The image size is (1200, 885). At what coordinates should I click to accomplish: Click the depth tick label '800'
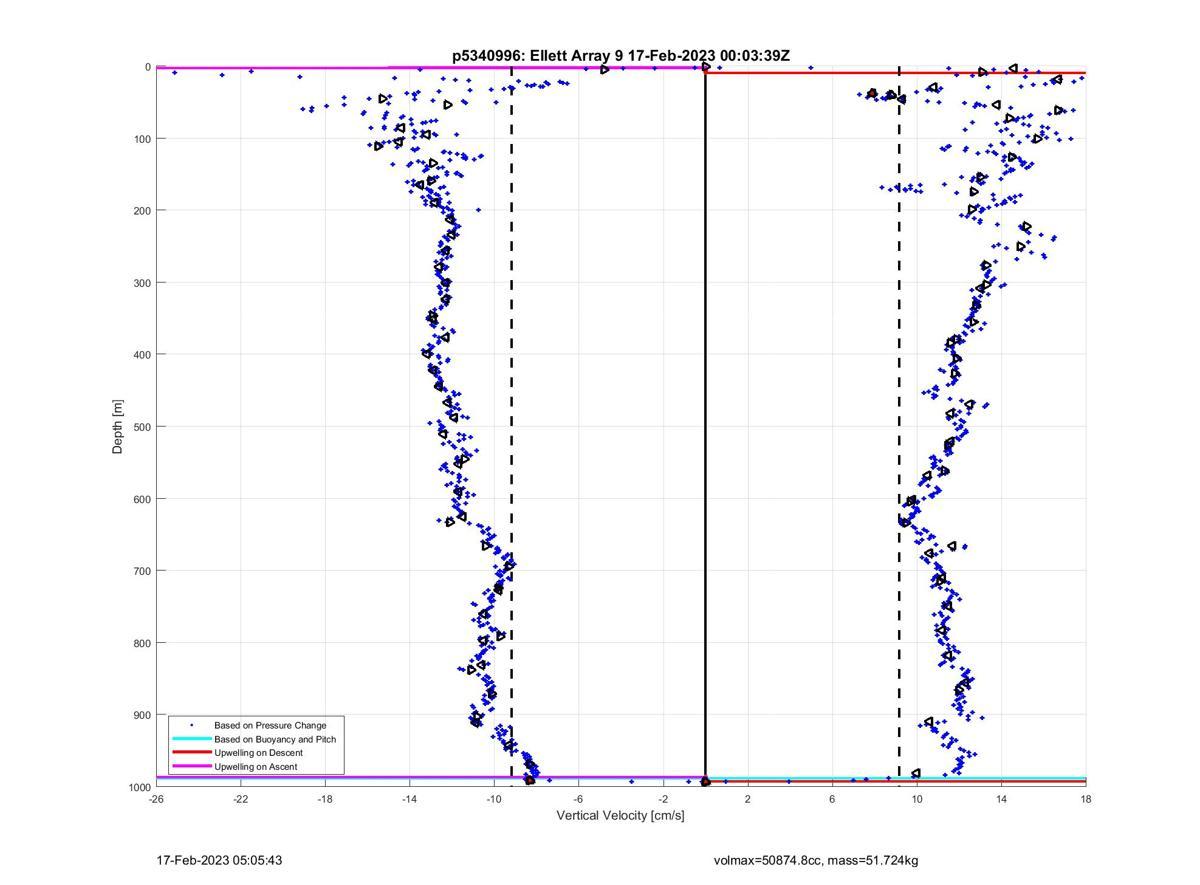[x=142, y=643]
